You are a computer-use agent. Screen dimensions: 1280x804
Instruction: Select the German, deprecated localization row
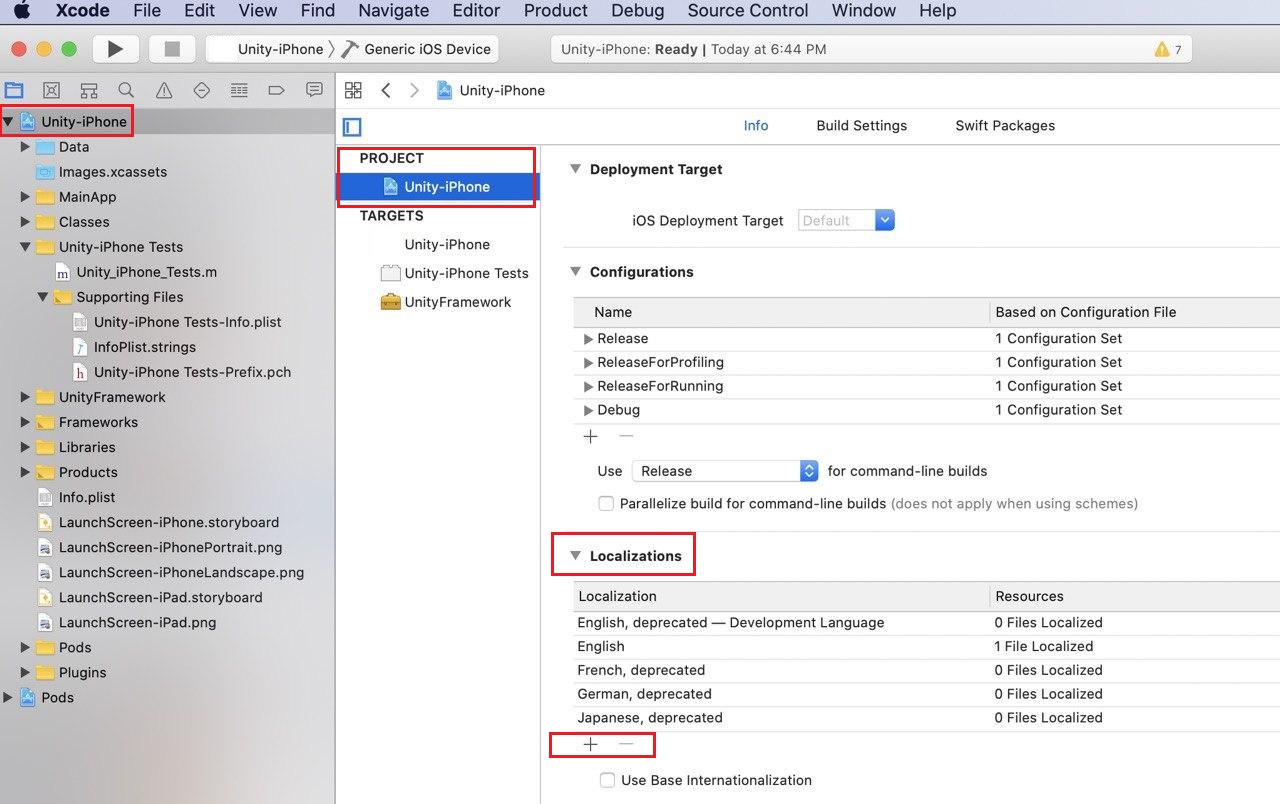click(927, 694)
